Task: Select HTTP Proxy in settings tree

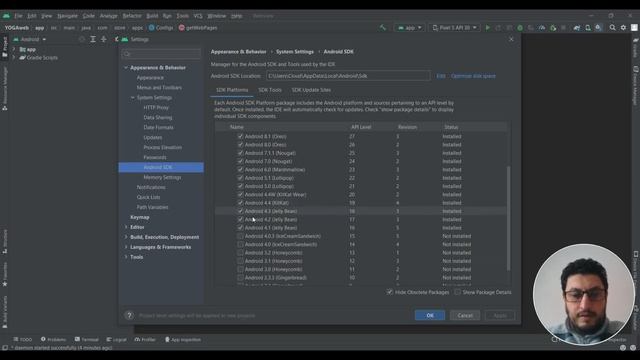Action: [x=156, y=107]
